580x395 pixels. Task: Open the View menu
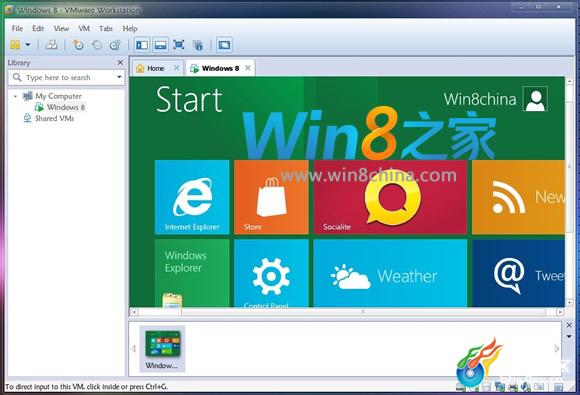pyautogui.click(x=61, y=28)
